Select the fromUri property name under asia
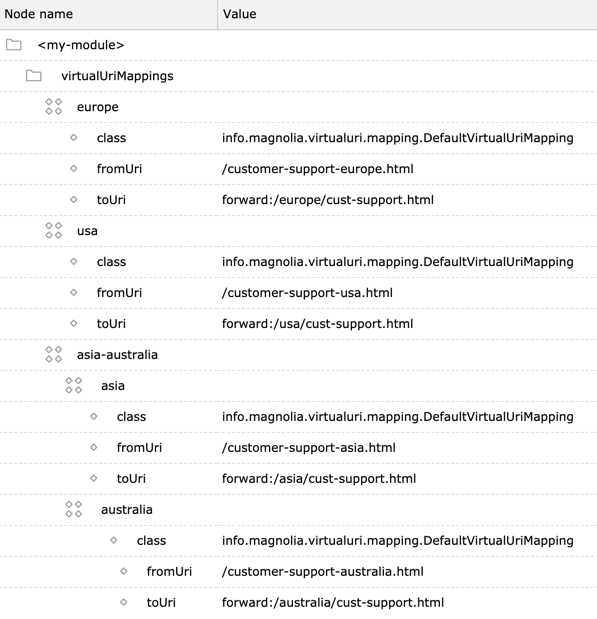Image resolution: width=597 pixels, height=619 pixels. coord(139,448)
